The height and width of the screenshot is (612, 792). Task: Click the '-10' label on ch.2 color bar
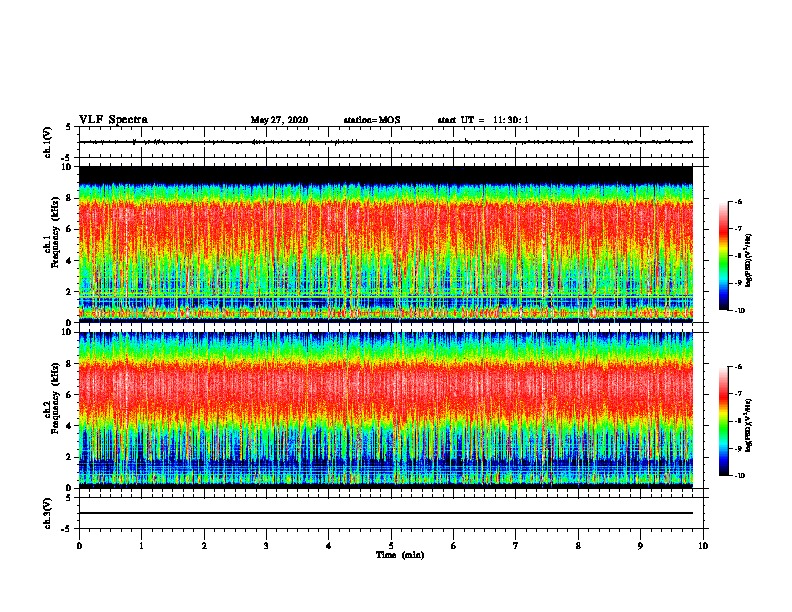coord(738,475)
